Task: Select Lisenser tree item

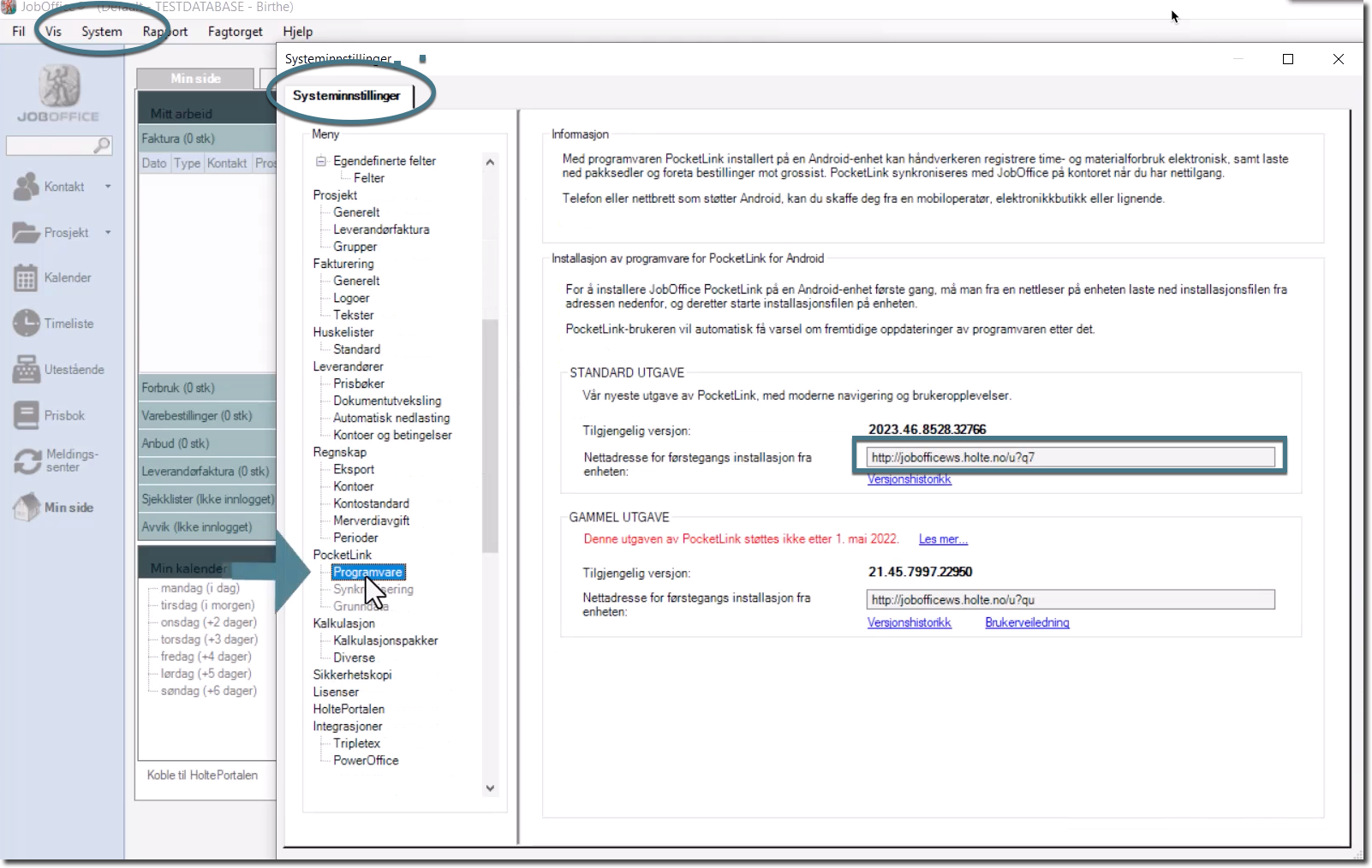Action: click(336, 692)
